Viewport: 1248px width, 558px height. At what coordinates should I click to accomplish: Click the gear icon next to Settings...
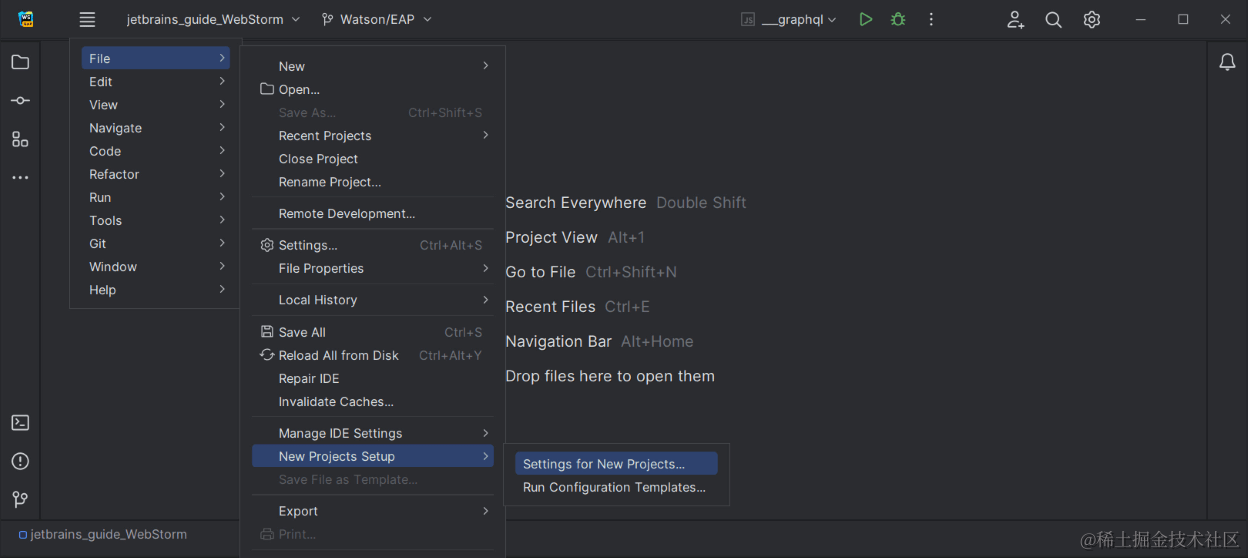tap(267, 245)
